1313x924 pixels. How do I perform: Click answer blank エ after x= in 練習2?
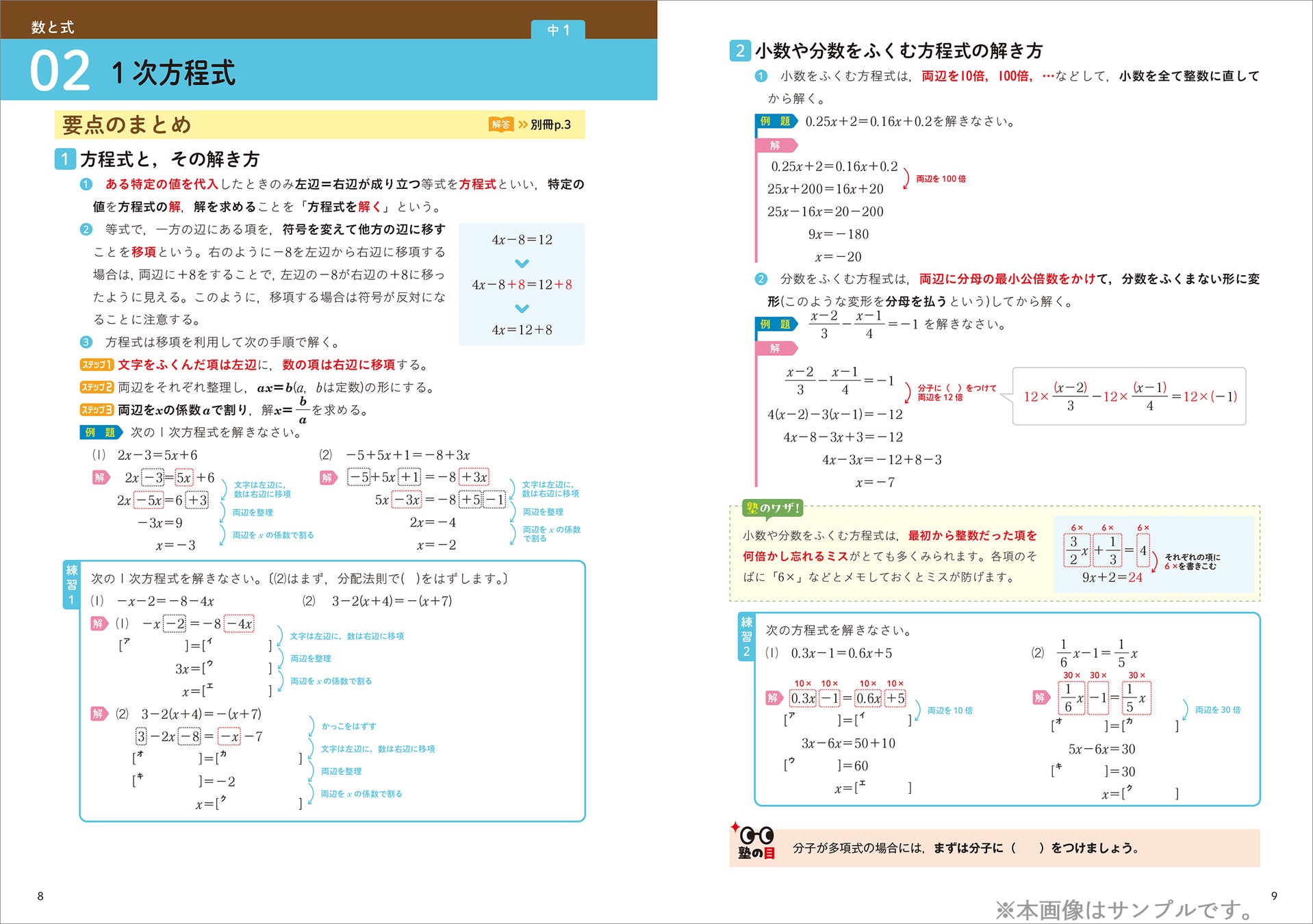(883, 788)
